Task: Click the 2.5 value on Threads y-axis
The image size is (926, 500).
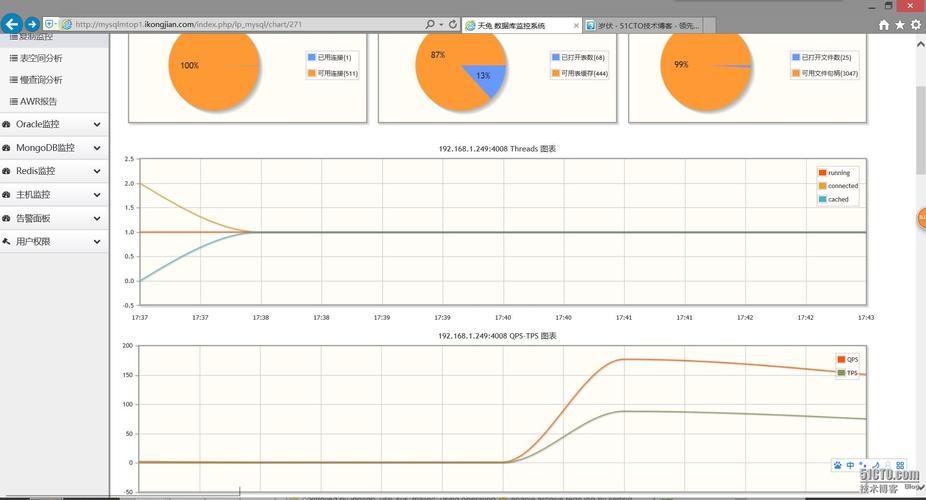Action: [x=129, y=159]
